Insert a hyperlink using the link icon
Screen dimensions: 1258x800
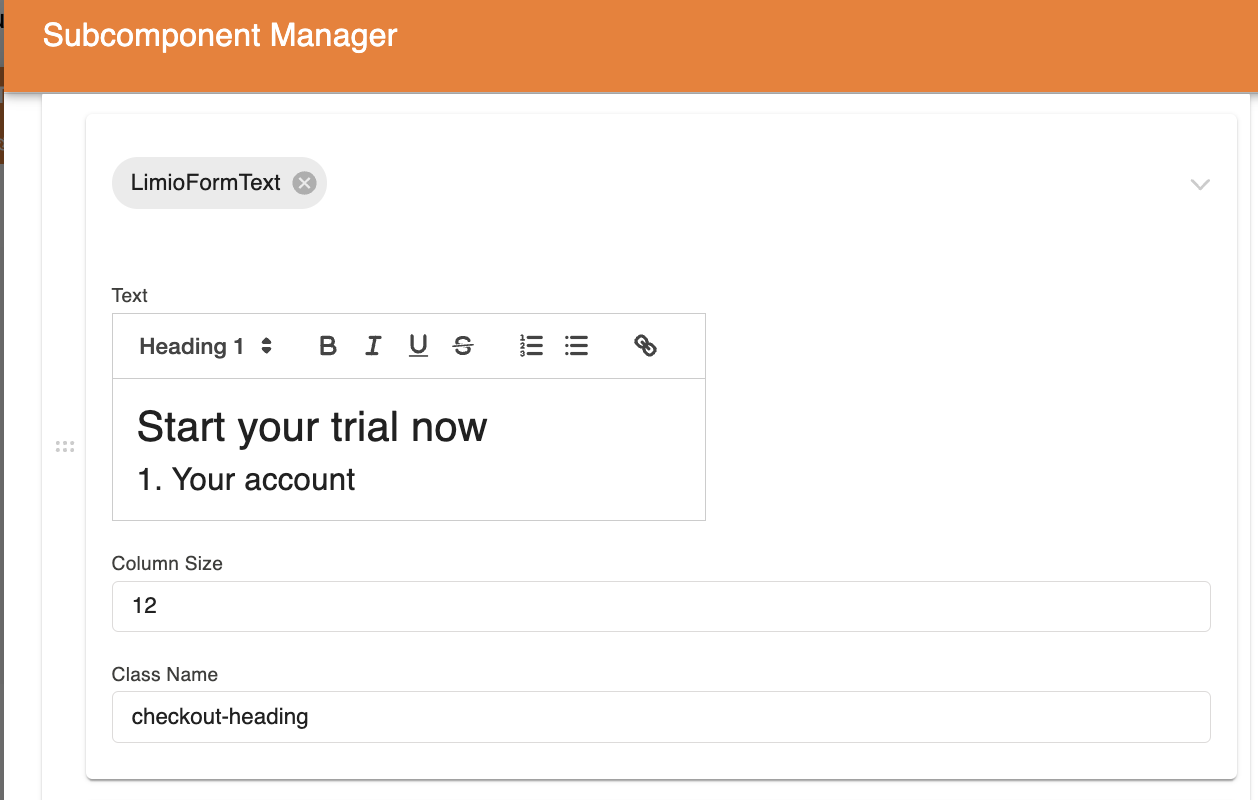[645, 345]
